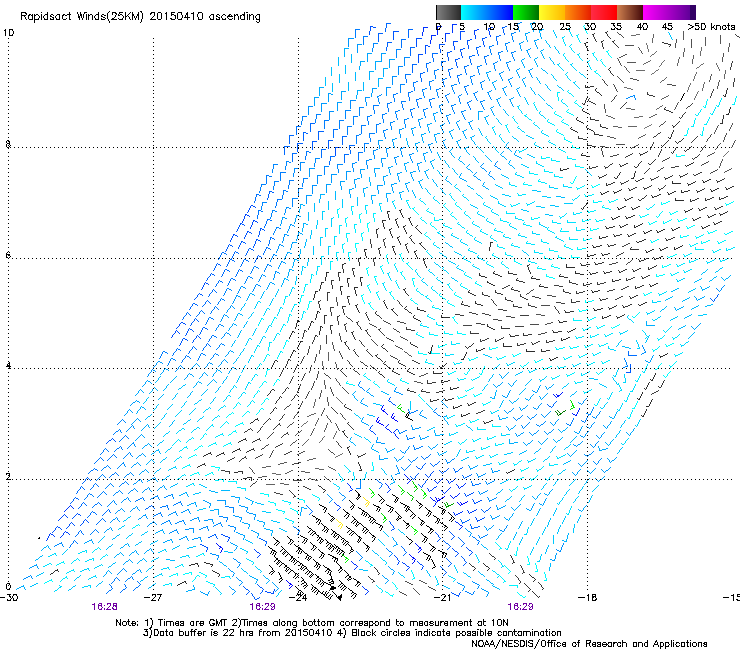This screenshot has height=650, width=740.
Task: Click the 'NOAA/NESDIS/Office of Research and Applications' credit
Action: pyautogui.click(x=589, y=644)
